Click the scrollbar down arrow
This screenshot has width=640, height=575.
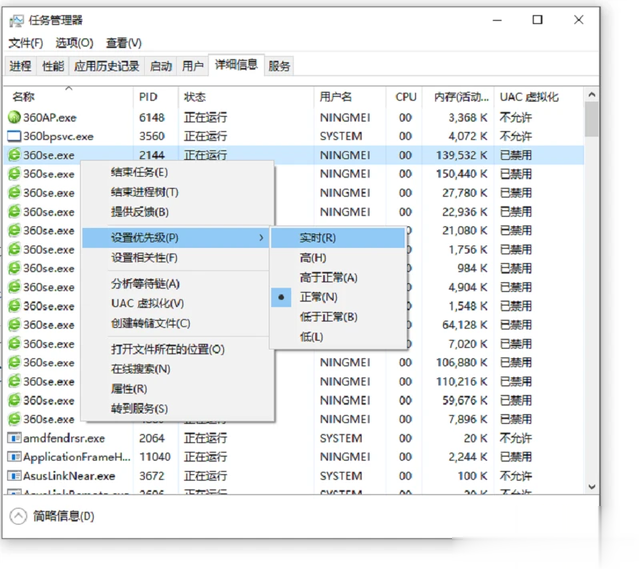click(591, 487)
